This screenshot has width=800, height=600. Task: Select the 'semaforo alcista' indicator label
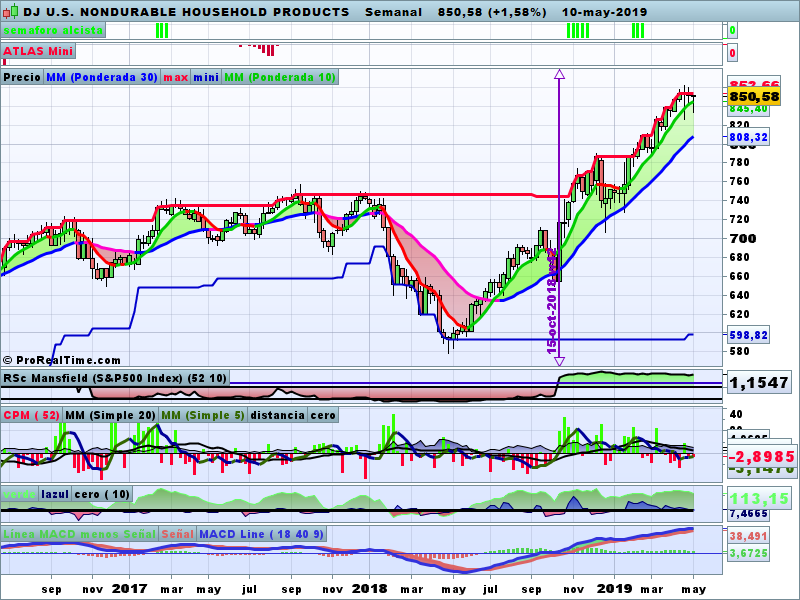(x=53, y=31)
